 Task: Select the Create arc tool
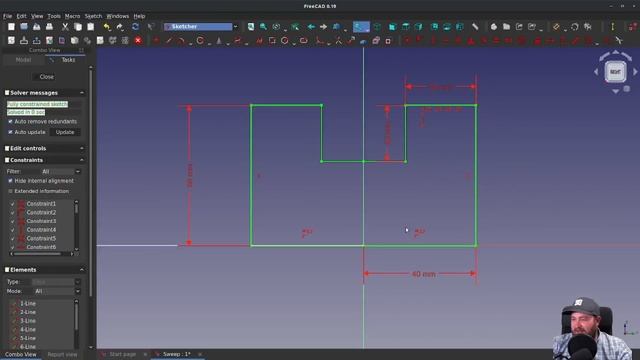182,40
